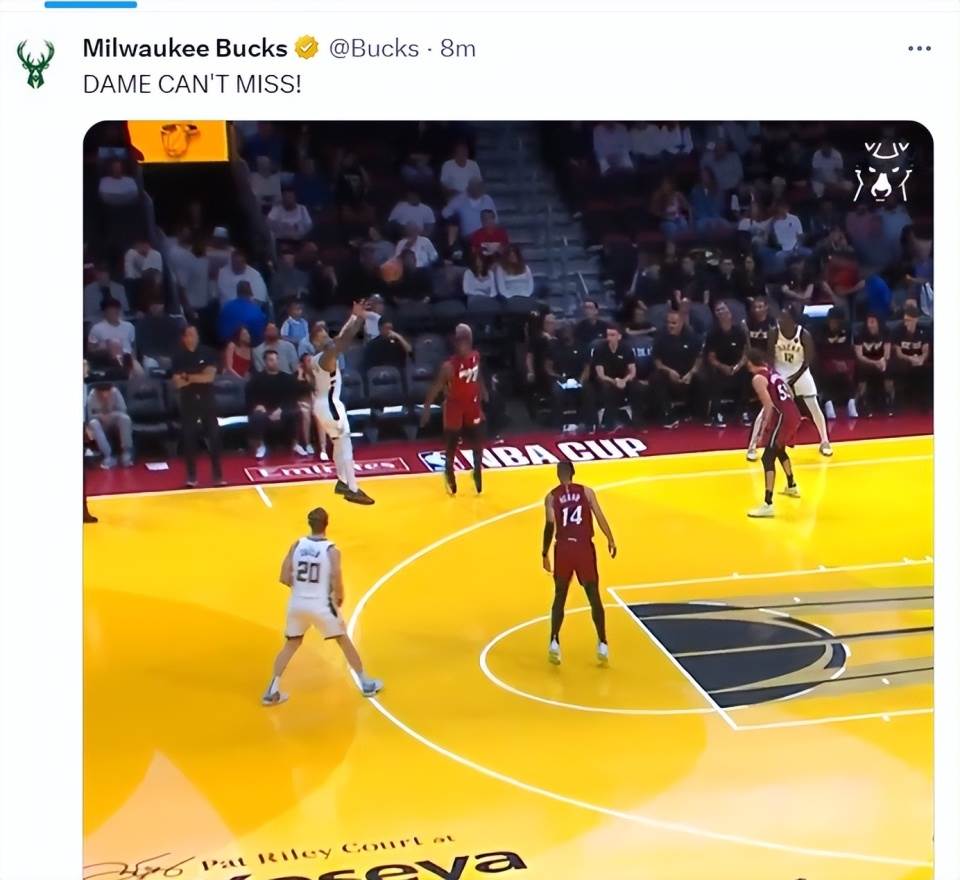This screenshot has width=960, height=880.
Task: Play the Bucks video at center court
Action: (508, 500)
